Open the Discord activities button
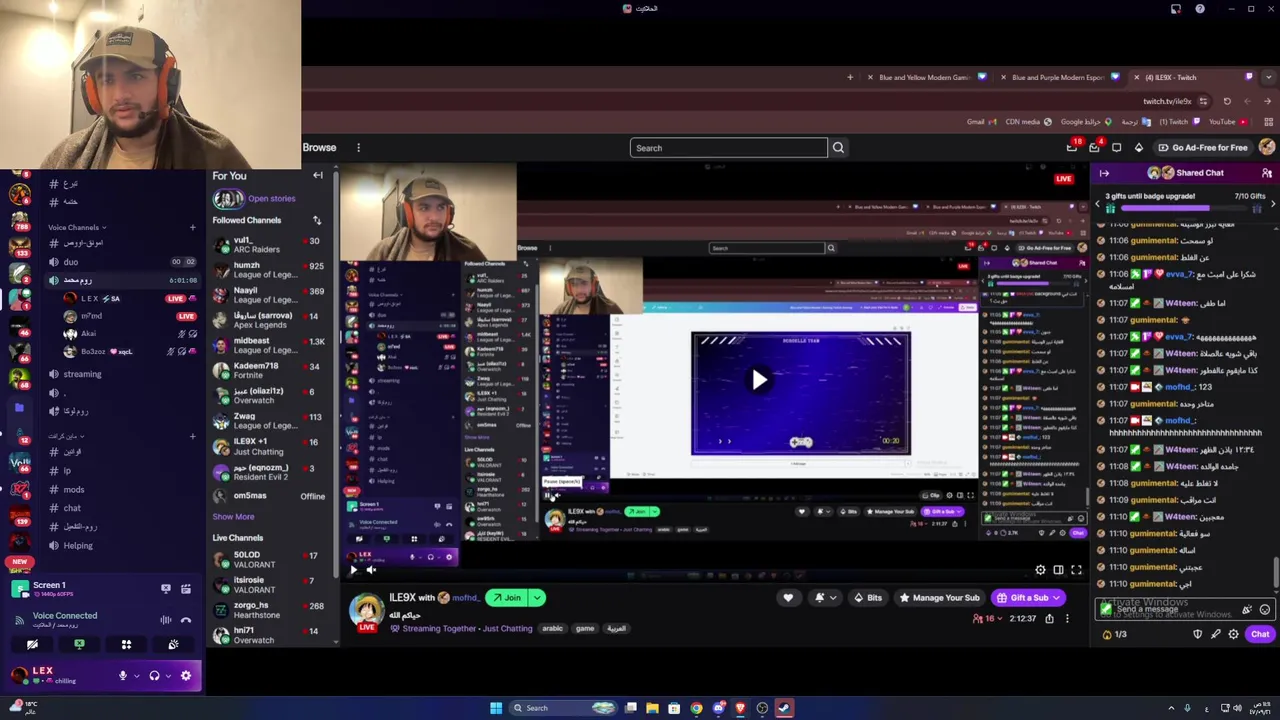This screenshot has width=1280, height=720. [126, 645]
